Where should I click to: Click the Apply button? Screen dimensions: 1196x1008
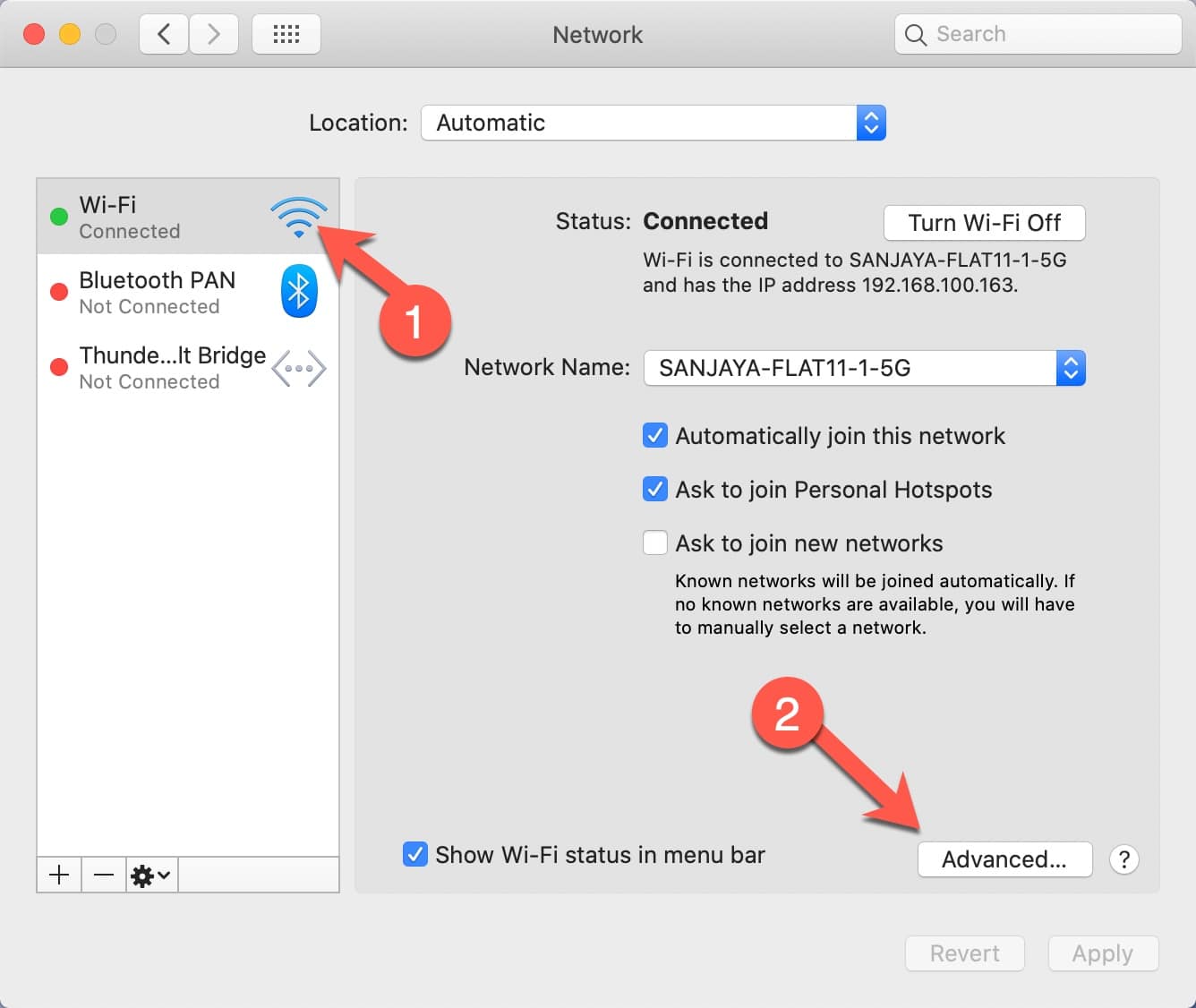pos(1103,953)
